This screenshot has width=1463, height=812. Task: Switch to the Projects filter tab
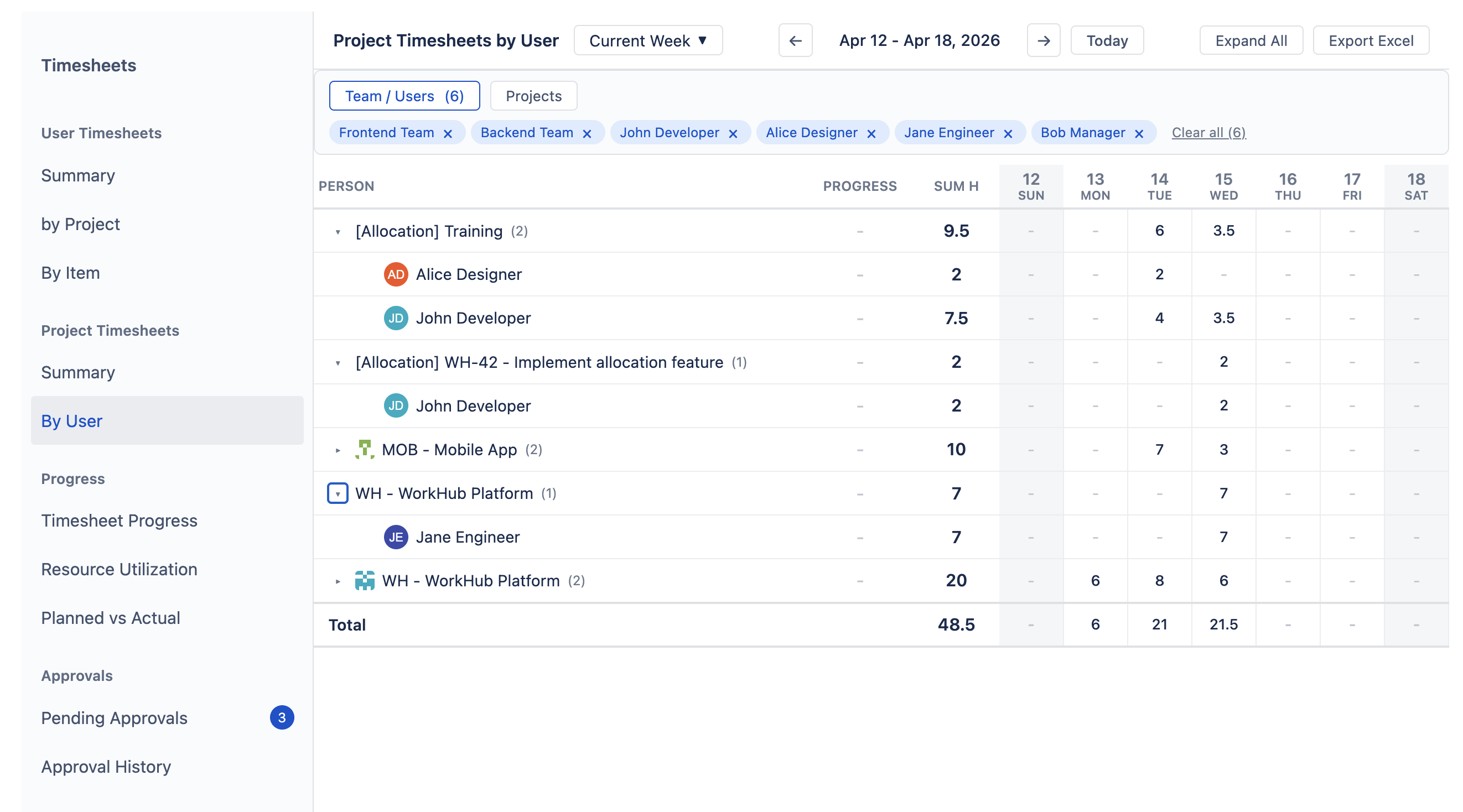[533, 95]
